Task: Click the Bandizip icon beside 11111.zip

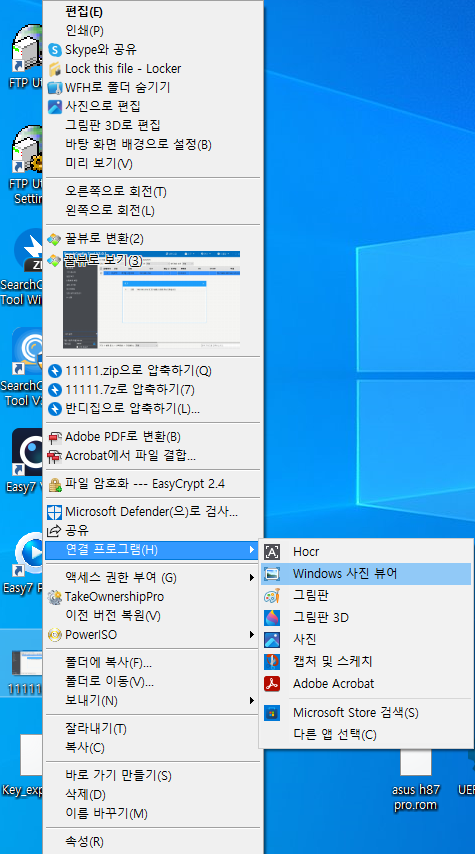Action: coord(55,371)
